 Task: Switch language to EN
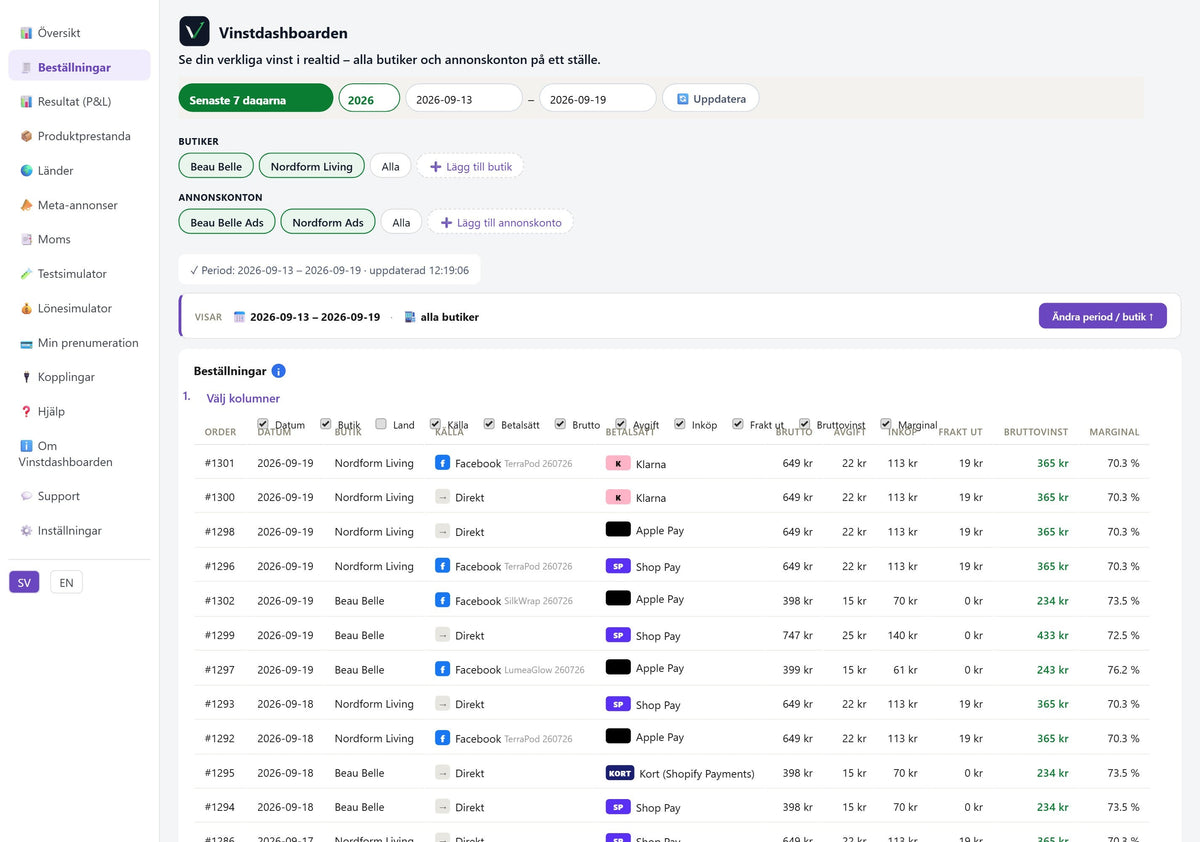click(x=66, y=582)
